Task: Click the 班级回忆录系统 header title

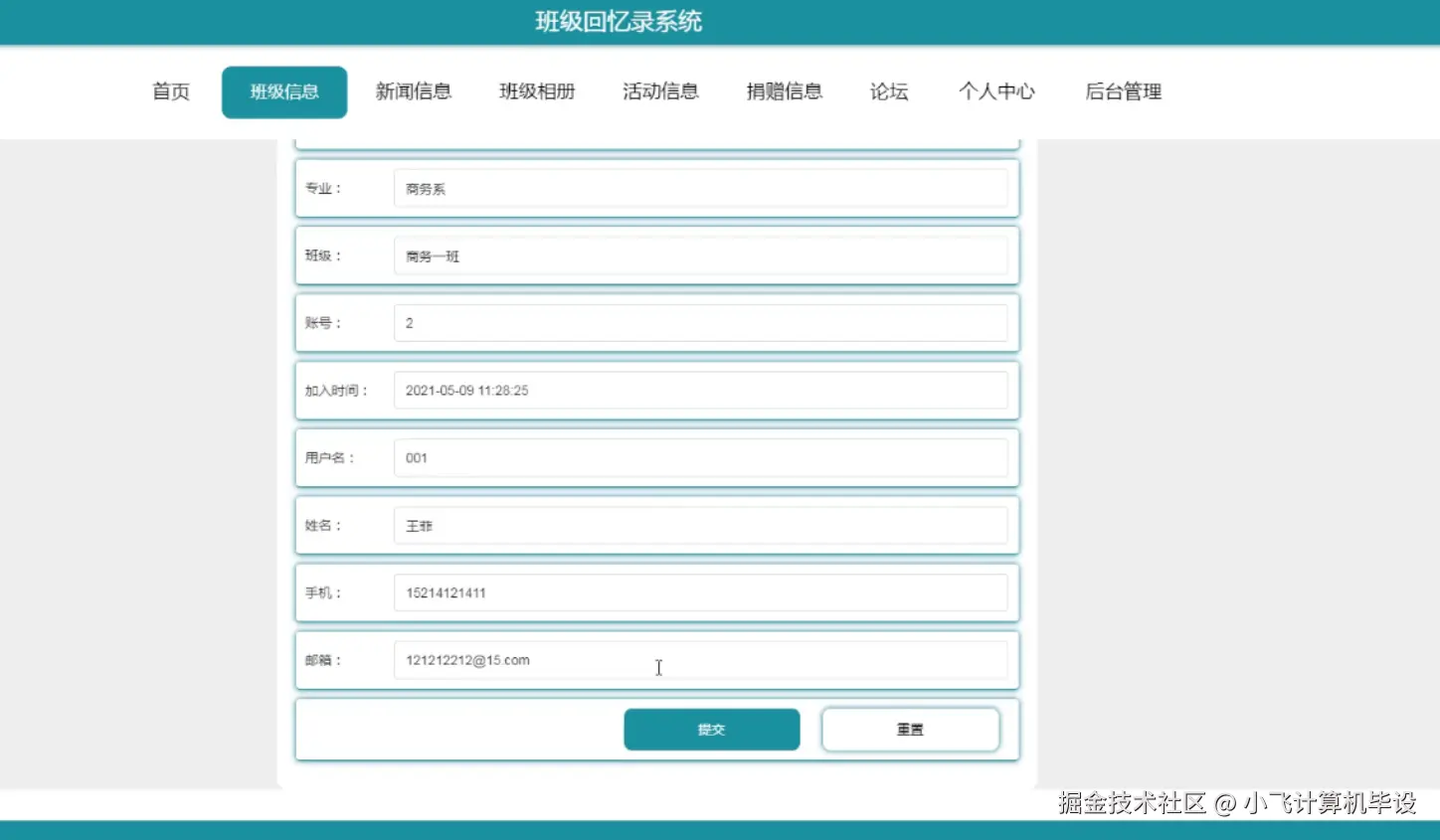Action: click(x=616, y=21)
